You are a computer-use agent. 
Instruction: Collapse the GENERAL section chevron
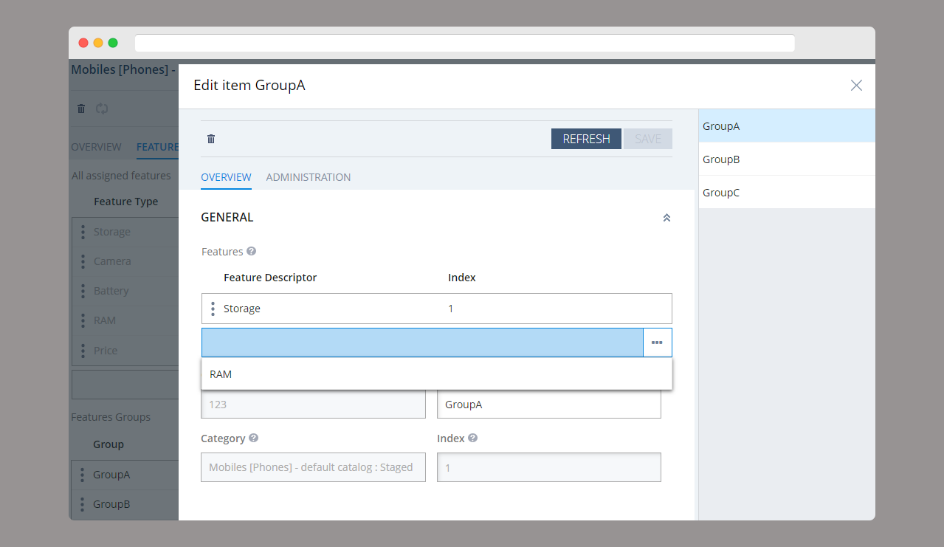coord(666,218)
